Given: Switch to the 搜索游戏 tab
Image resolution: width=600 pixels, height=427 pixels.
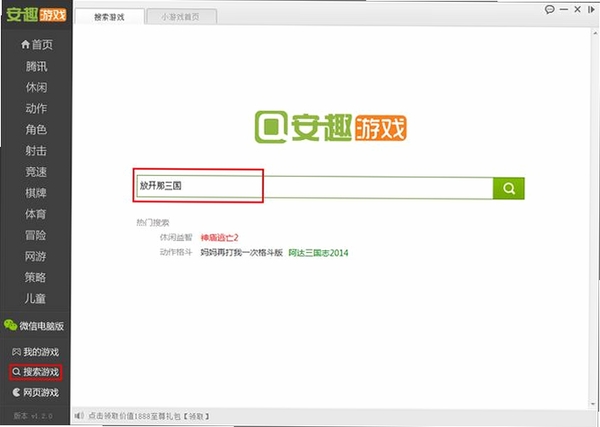Looking at the screenshot, I should click(109, 17).
